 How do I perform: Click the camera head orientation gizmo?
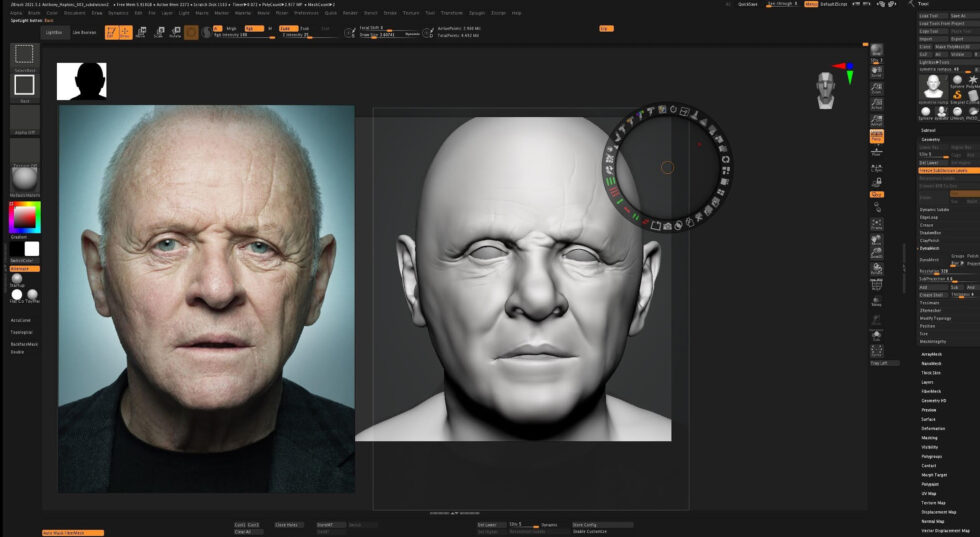827,88
